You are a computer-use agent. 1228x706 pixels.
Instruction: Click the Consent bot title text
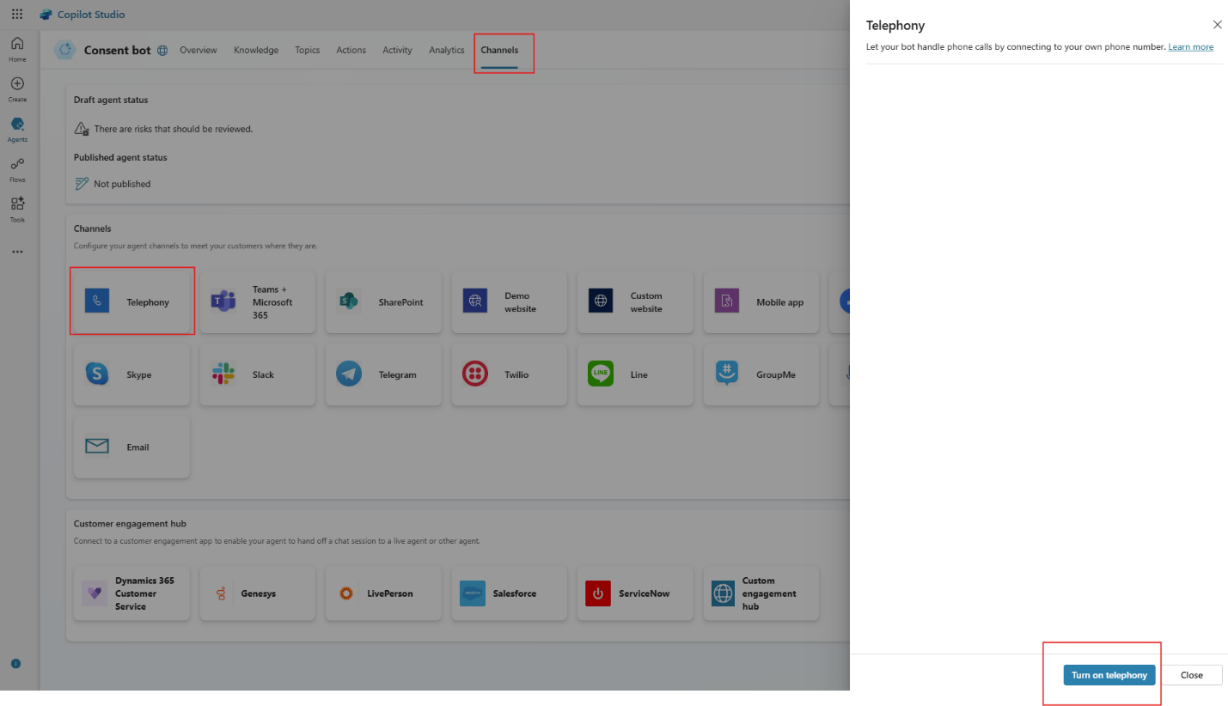pos(117,50)
